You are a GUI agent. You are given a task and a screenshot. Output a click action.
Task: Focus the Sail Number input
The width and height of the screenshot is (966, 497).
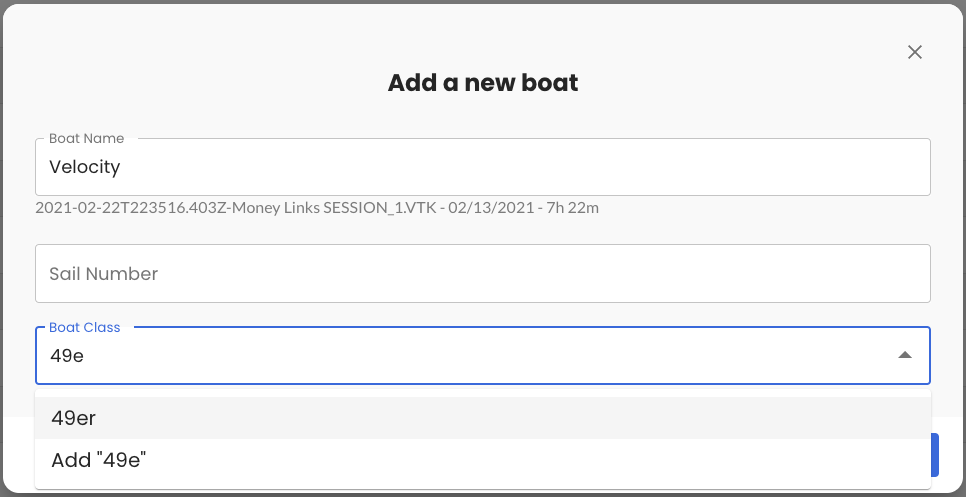pos(483,273)
